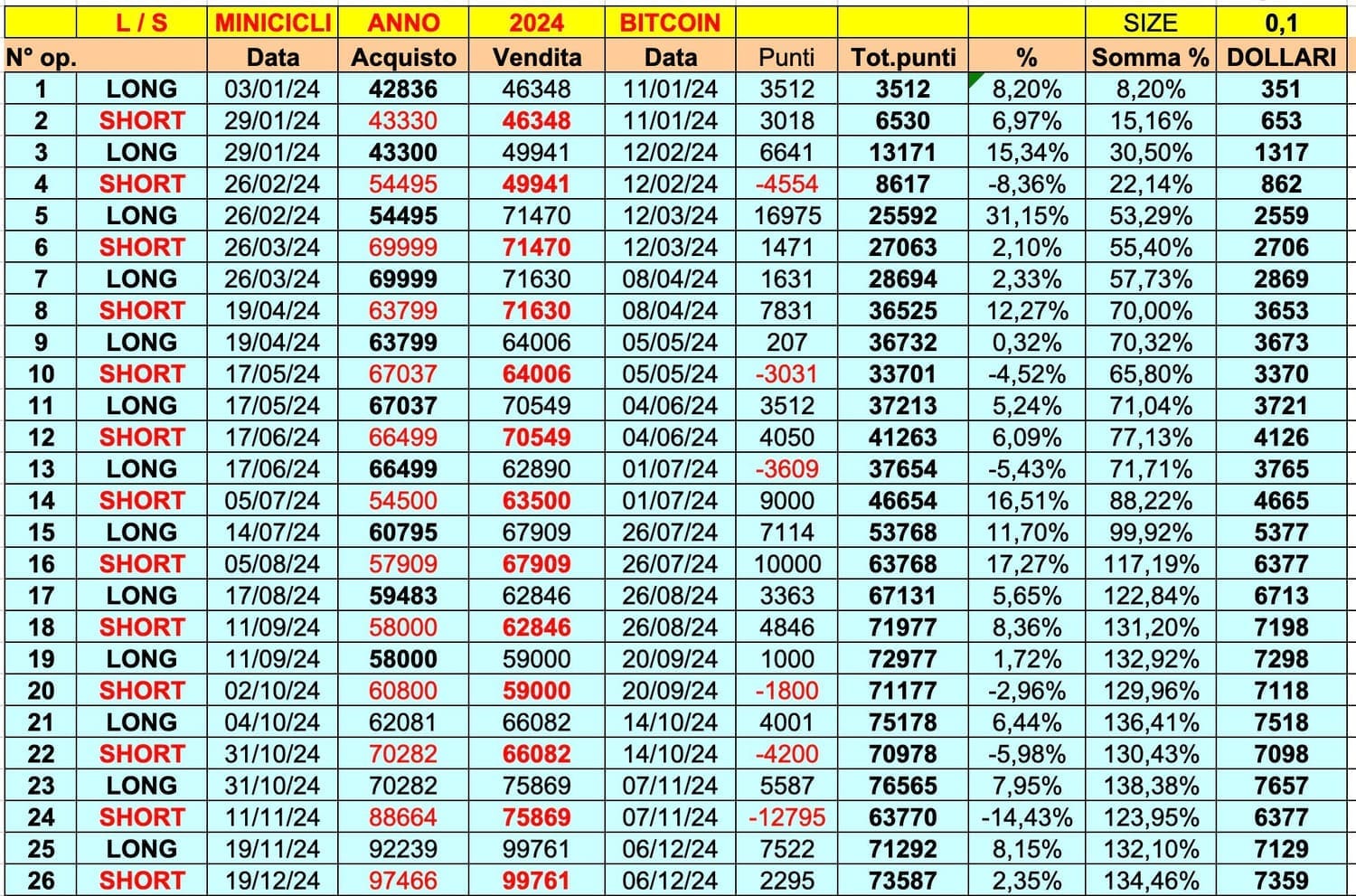1356x896 pixels.
Task: Select the 'Somma %' column header
Action: pos(1150,57)
